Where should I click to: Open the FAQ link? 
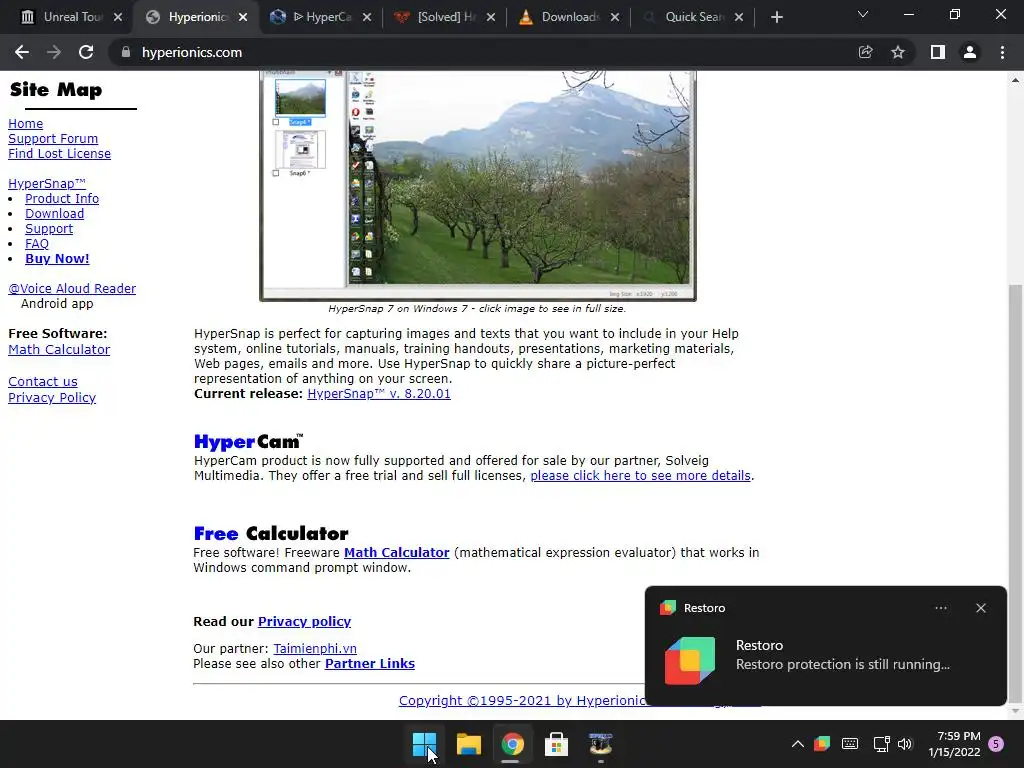pyautogui.click(x=37, y=244)
